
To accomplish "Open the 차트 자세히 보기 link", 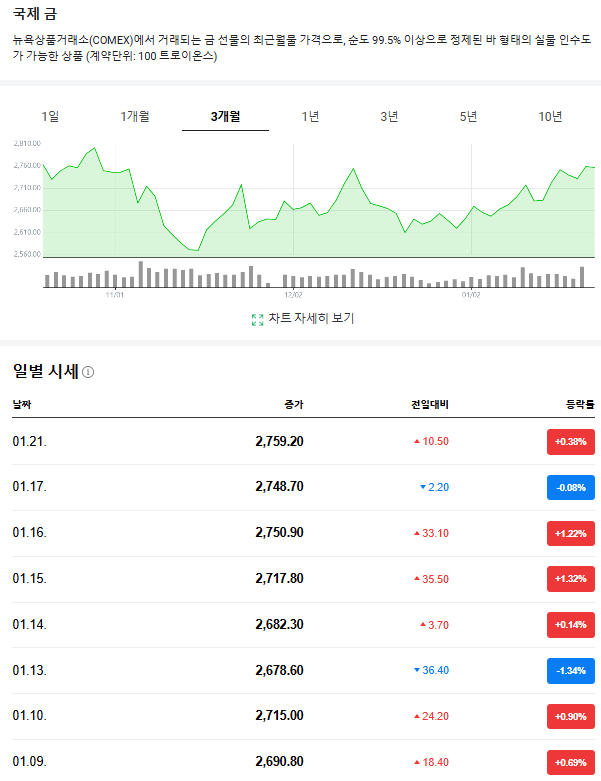I will point(311,319).
